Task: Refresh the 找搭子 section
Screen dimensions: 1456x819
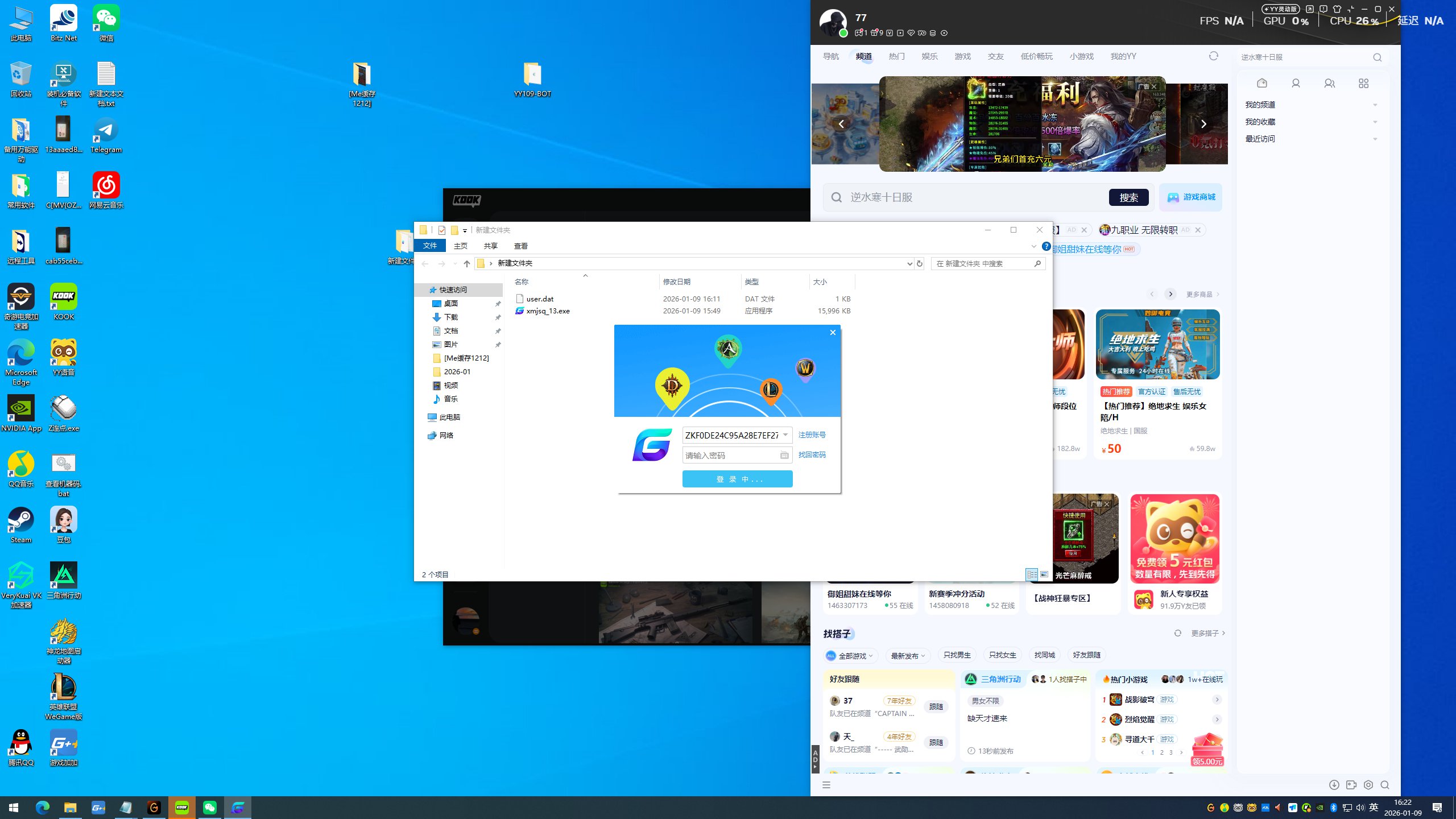Action: (1177, 633)
